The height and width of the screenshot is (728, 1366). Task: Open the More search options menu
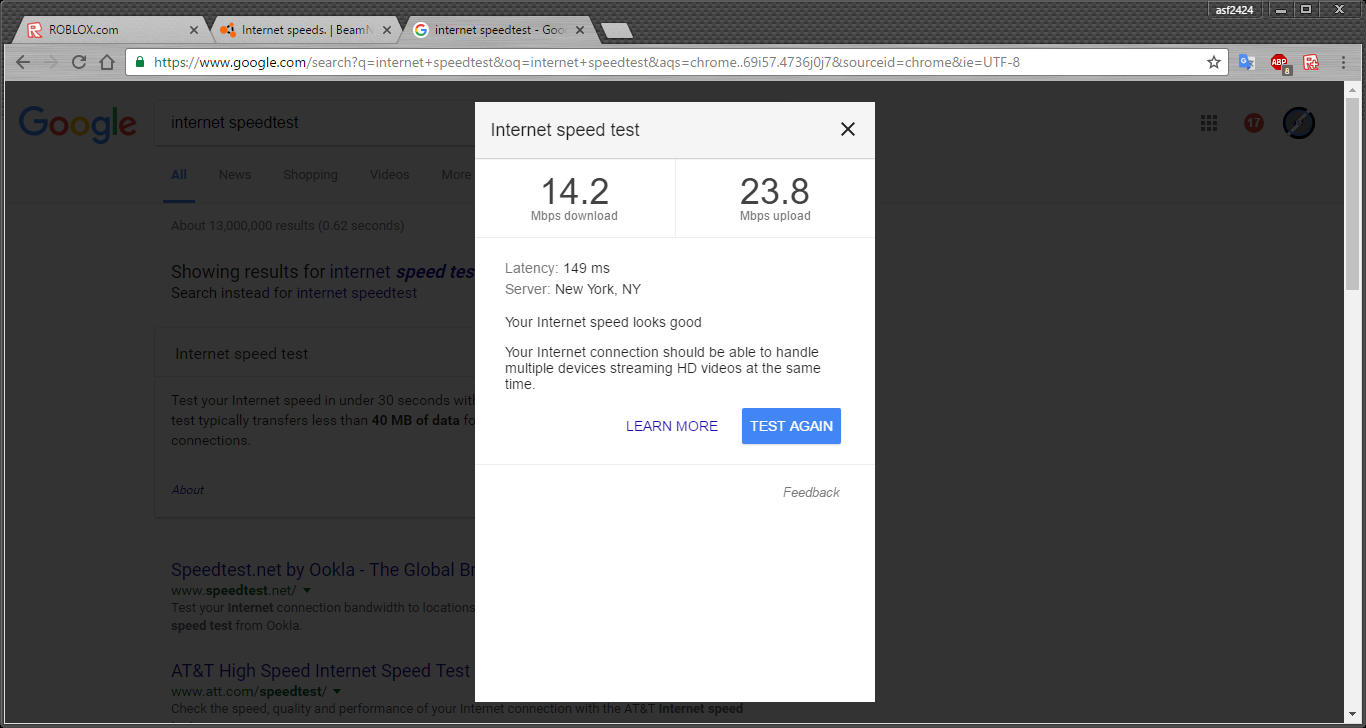pos(456,174)
